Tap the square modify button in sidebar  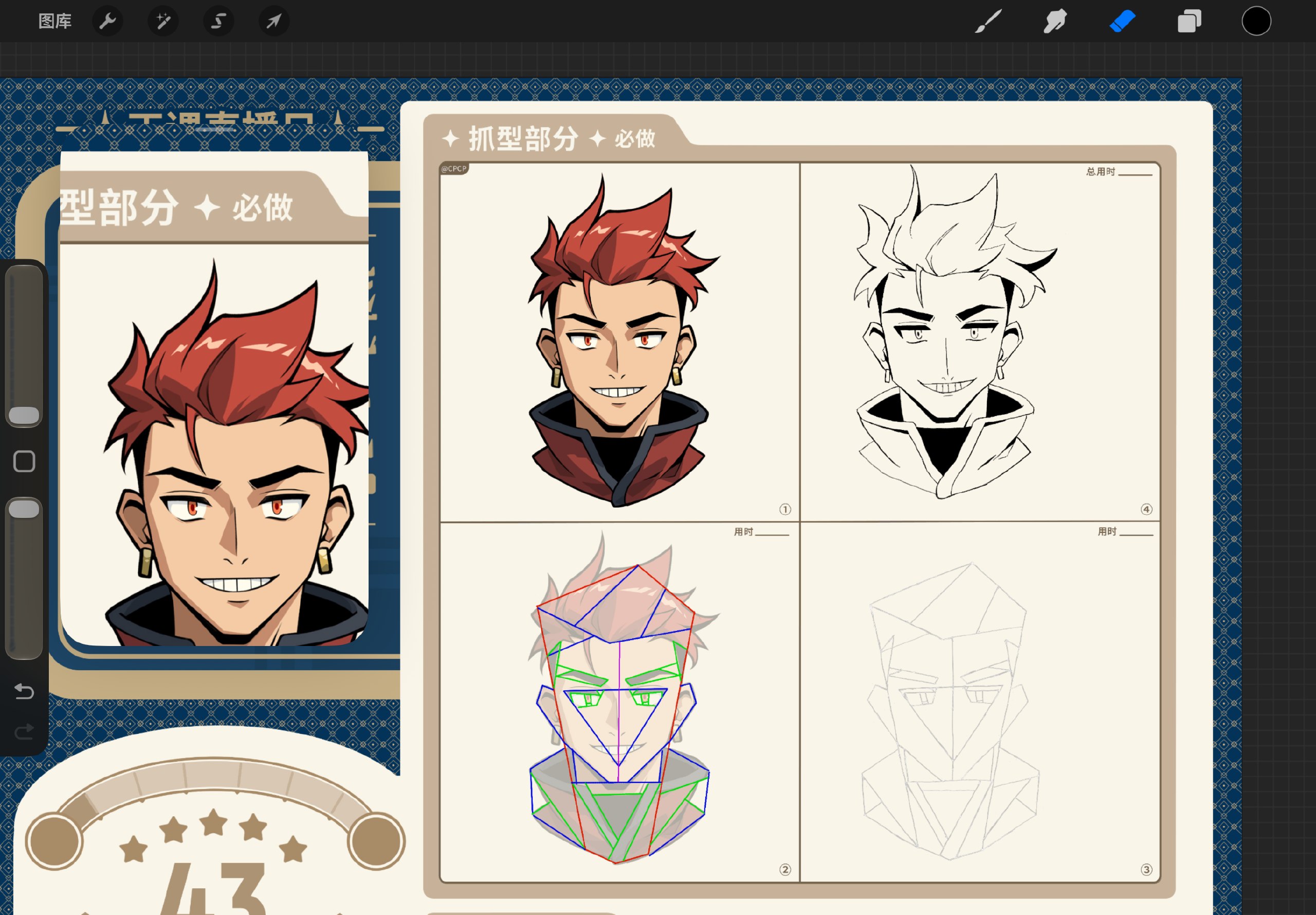tap(24, 461)
